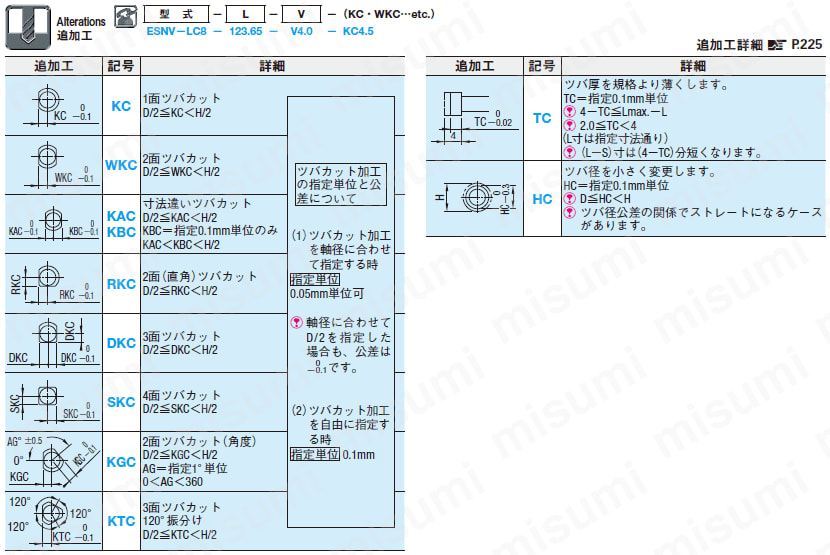Click caution icon beside 軸径に合わせて
Screen dimensions: 830x555
tap(297, 322)
